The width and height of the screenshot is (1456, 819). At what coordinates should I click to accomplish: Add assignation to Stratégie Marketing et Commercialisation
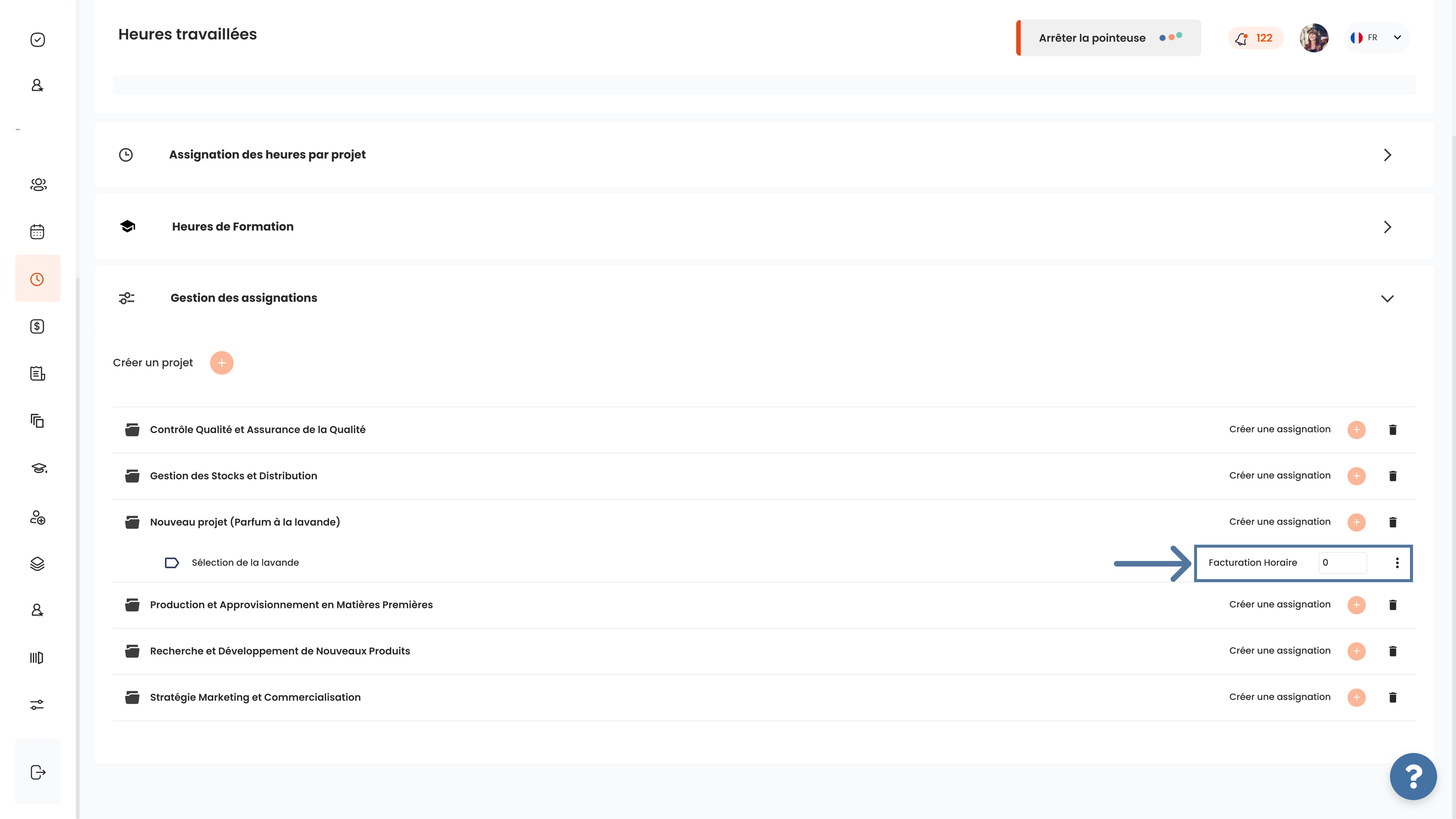coord(1357,697)
